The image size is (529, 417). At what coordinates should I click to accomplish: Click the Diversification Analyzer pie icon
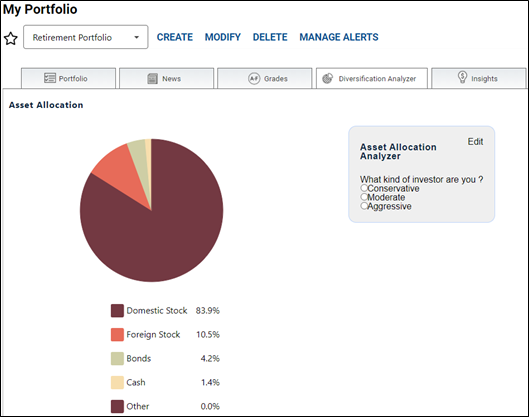coord(327,78)
